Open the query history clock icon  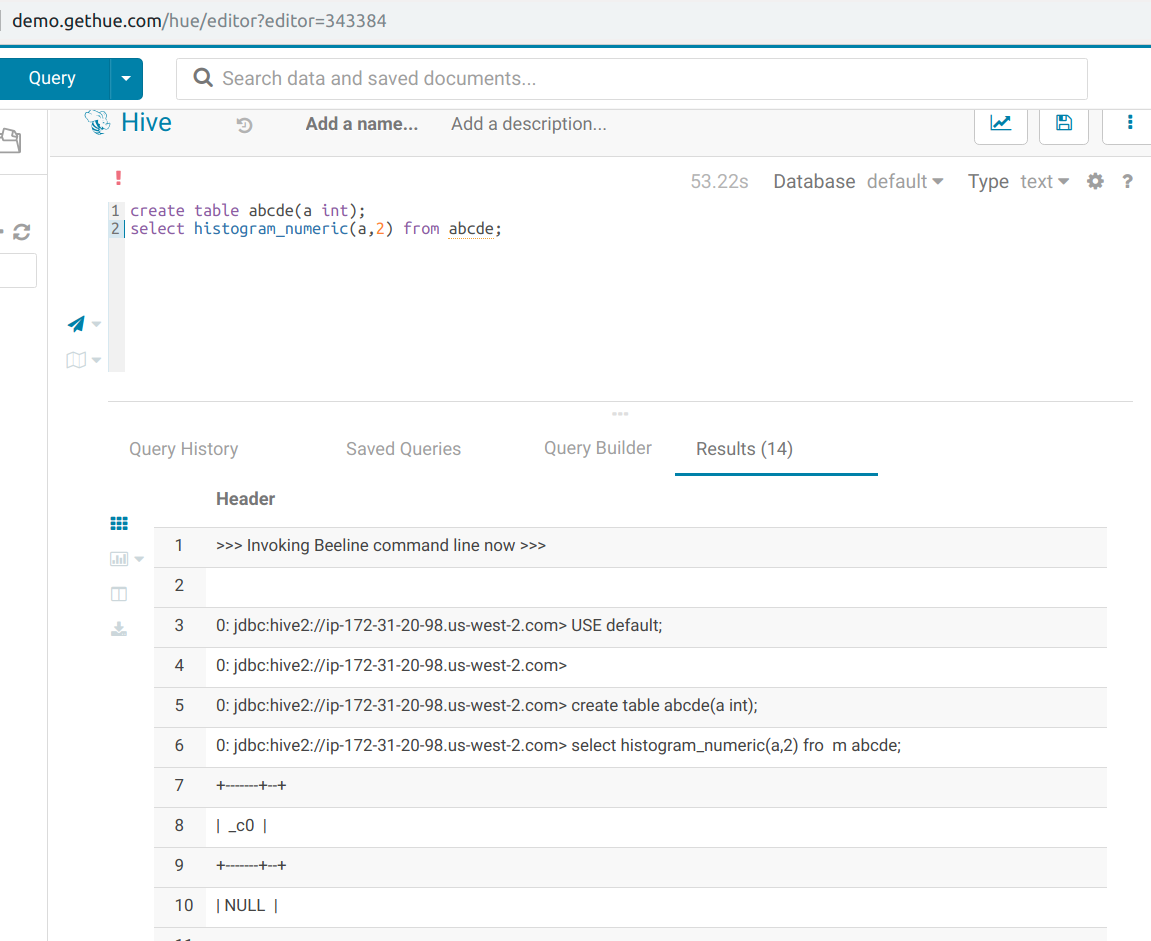pos(244,126)
